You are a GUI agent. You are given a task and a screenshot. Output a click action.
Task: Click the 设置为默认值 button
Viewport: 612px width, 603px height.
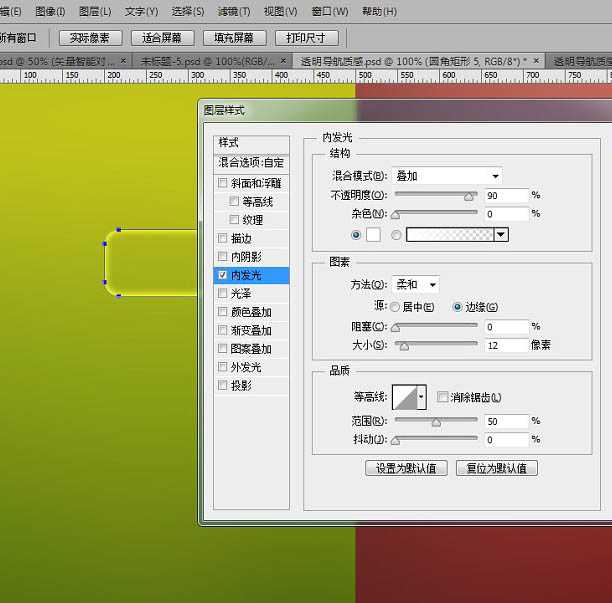406,468
